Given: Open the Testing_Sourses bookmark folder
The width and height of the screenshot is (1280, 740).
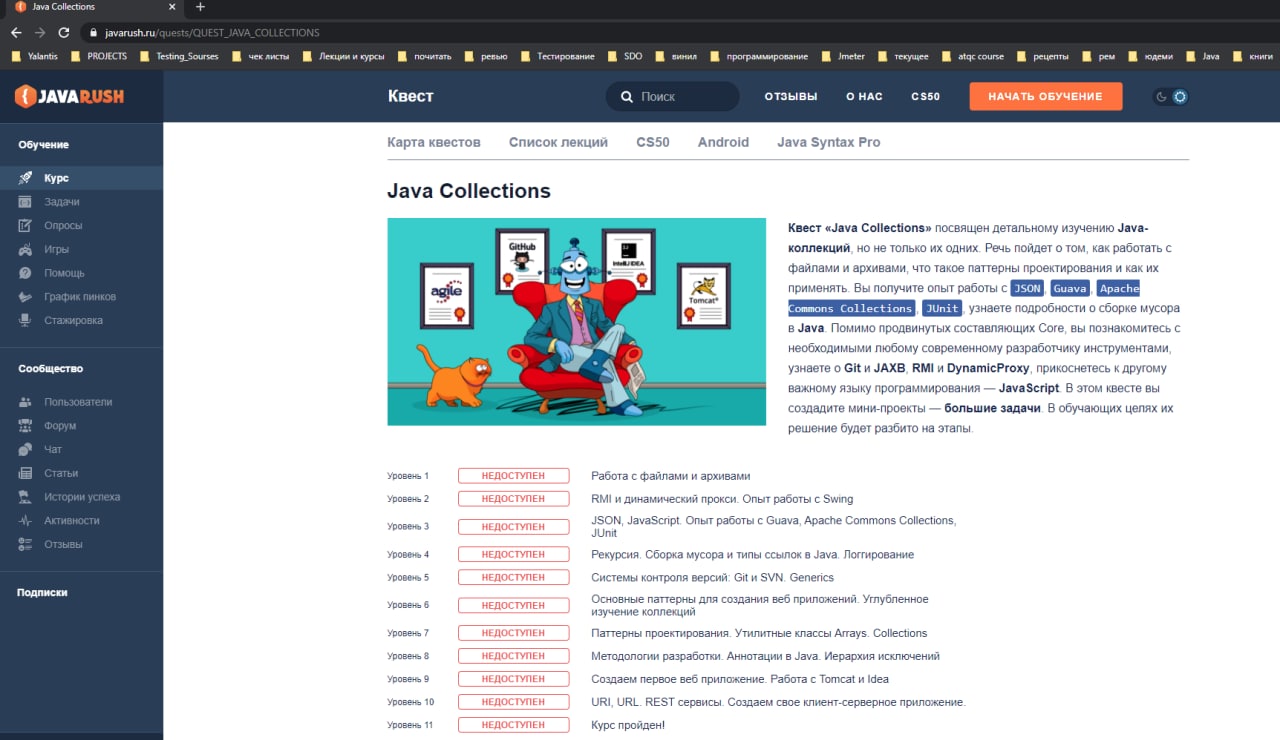Looking at the screenshot, I should (x=178, y=56).
